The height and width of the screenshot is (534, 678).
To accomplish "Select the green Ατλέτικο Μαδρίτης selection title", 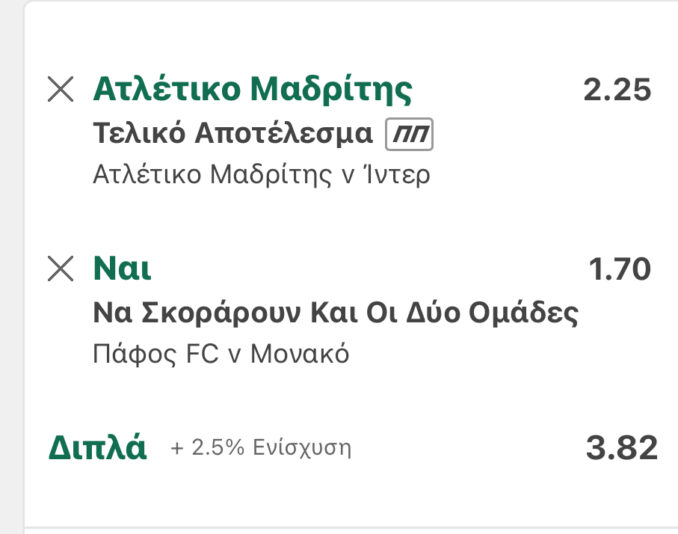I will (x=252, y=89).
